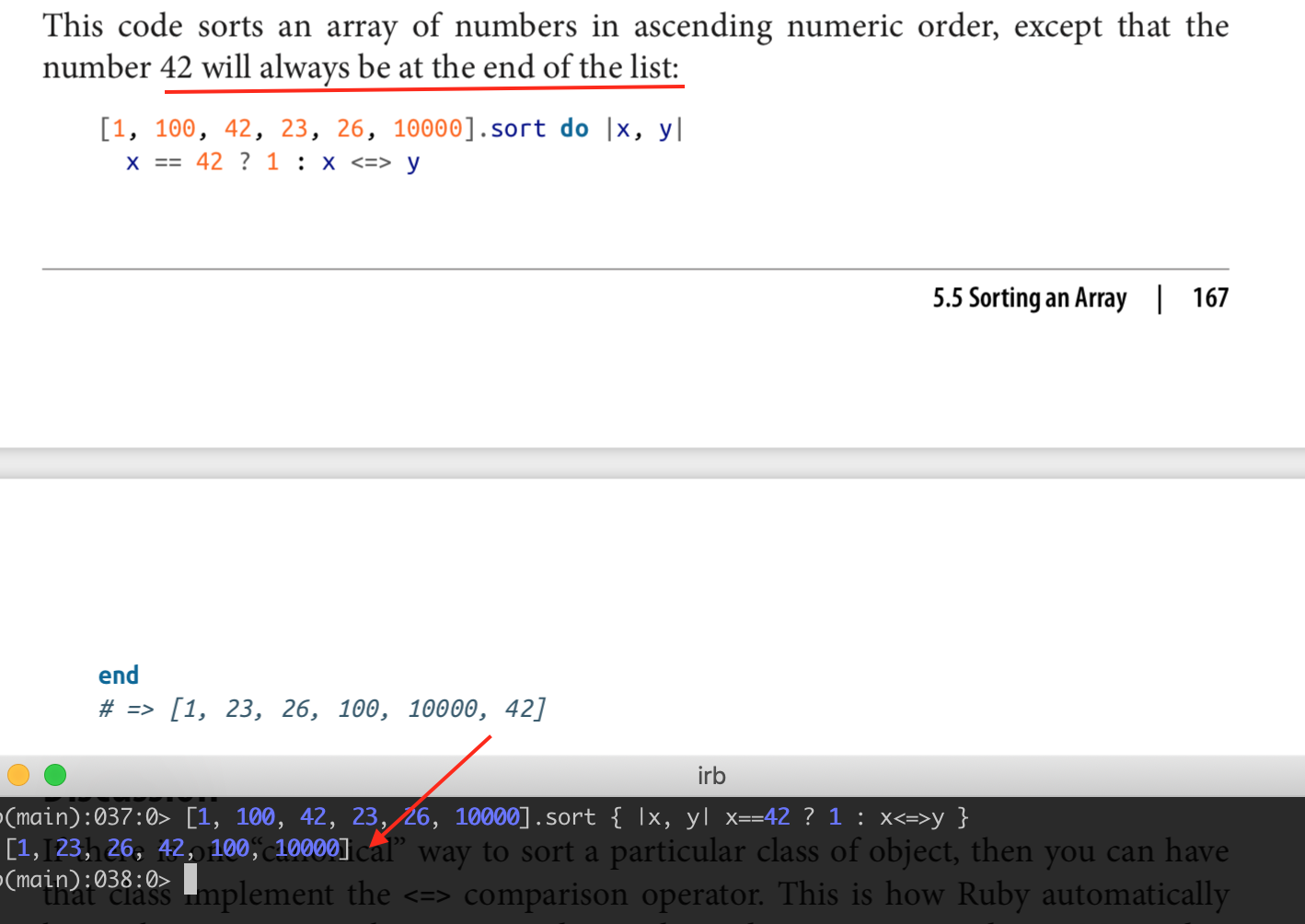Click the gray divider between the pages
The height and width of the screenshot is (924, 1305).
click(x=652, y=463)
